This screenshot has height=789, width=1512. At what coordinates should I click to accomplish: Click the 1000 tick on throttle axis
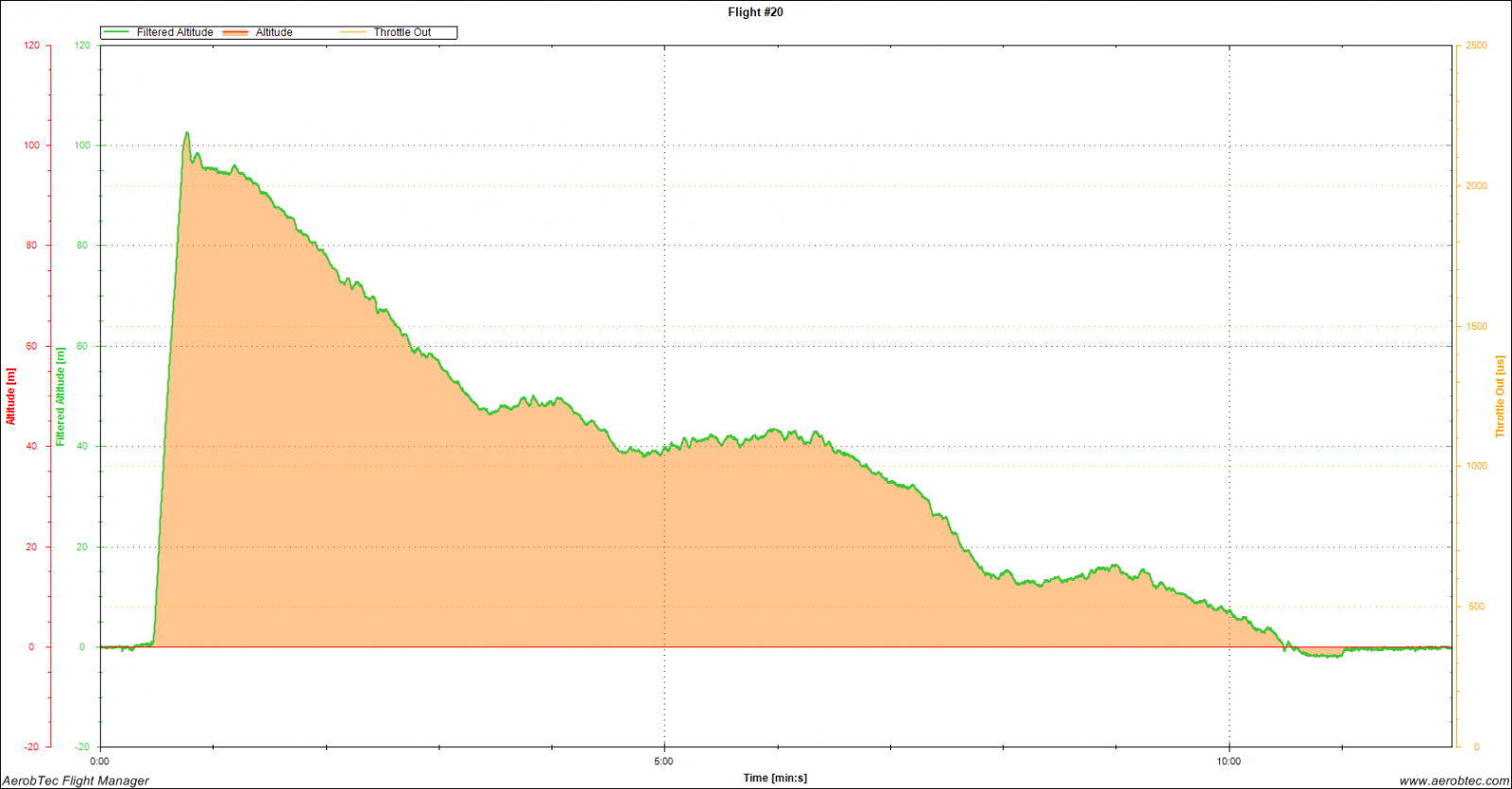(1476, 466)
